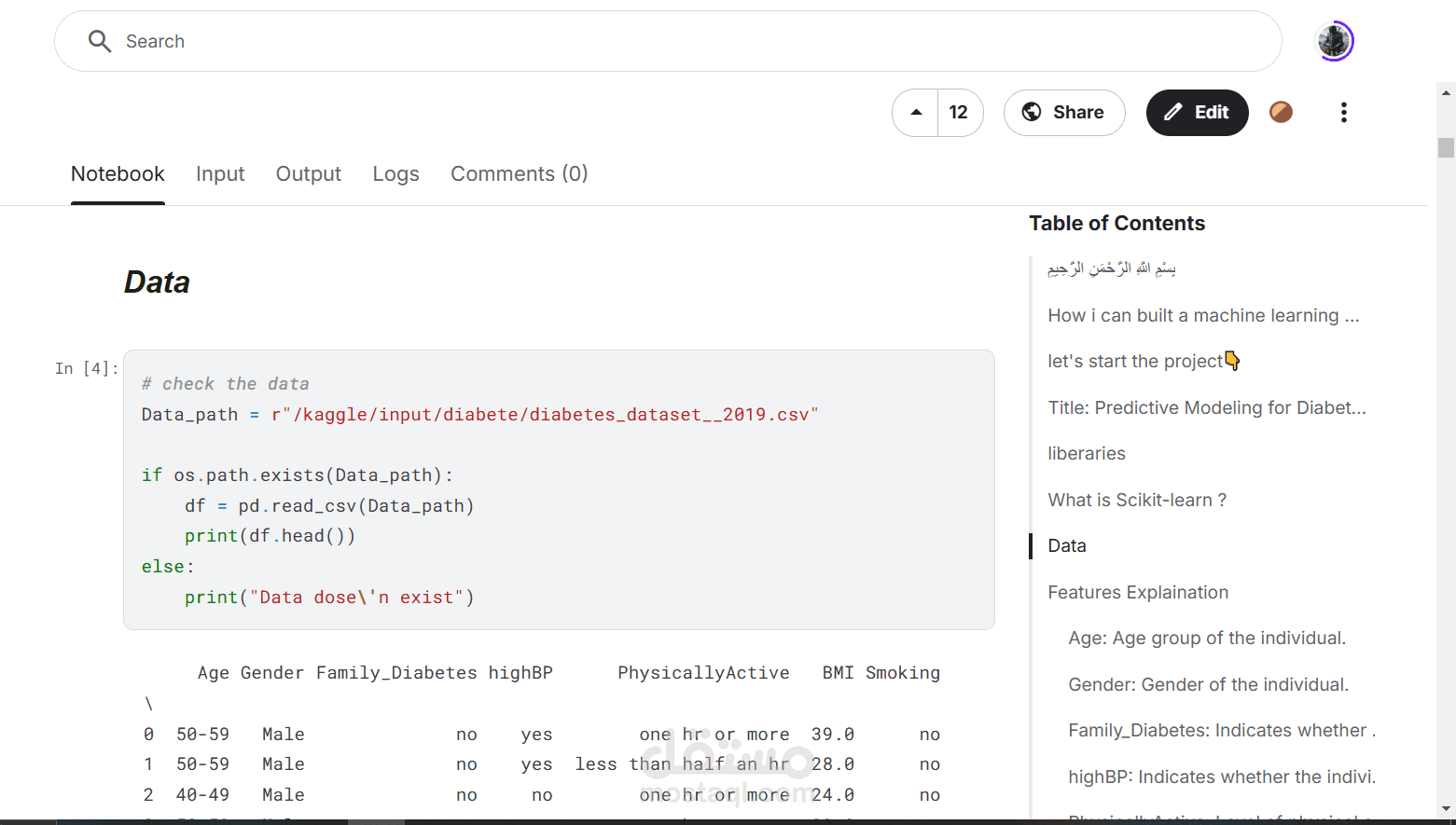Open the Output tab
Screen dimensions: 1456x825
pos(308,174)
